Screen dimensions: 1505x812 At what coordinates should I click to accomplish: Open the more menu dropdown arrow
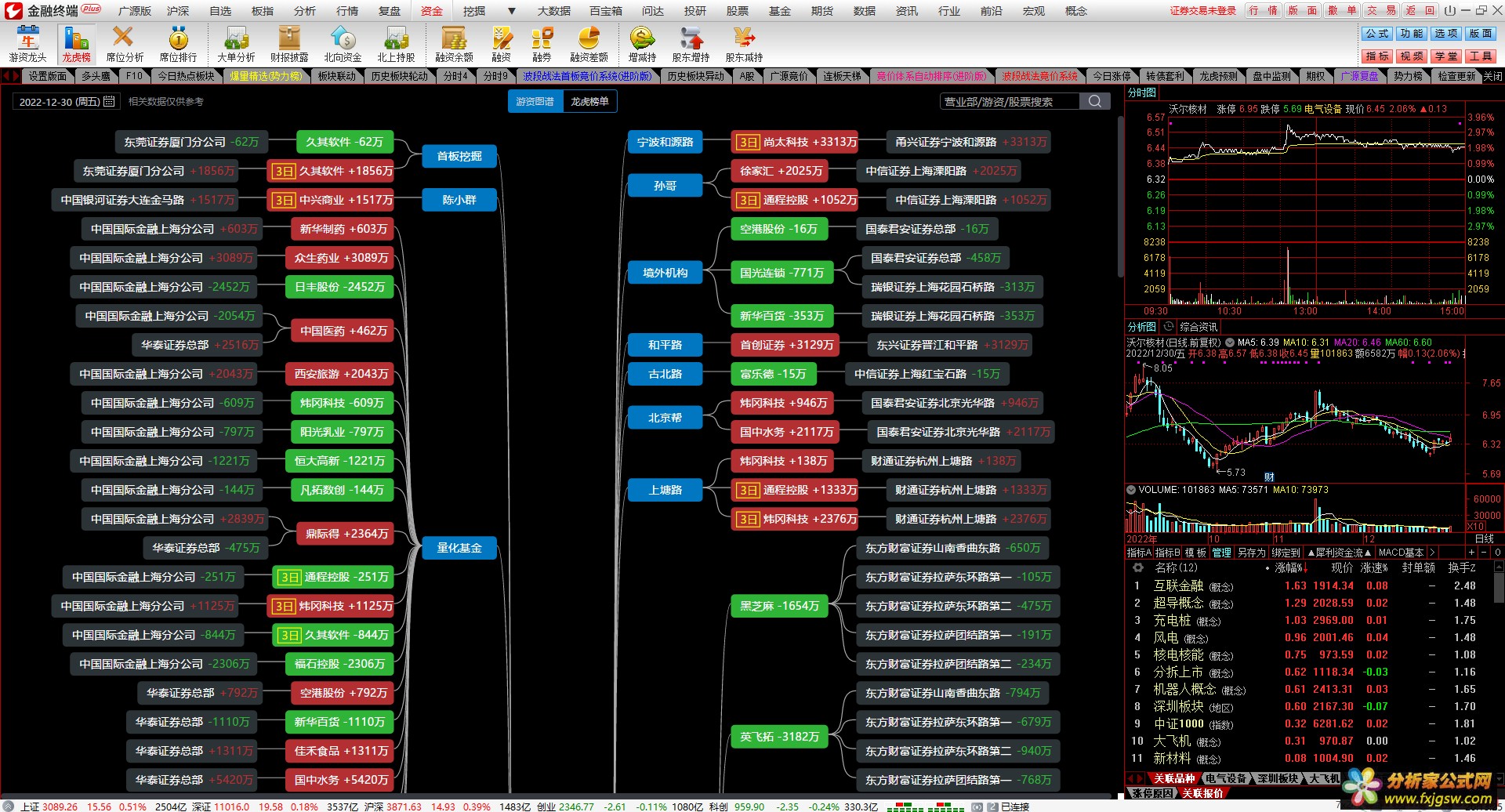coord(512,11)
